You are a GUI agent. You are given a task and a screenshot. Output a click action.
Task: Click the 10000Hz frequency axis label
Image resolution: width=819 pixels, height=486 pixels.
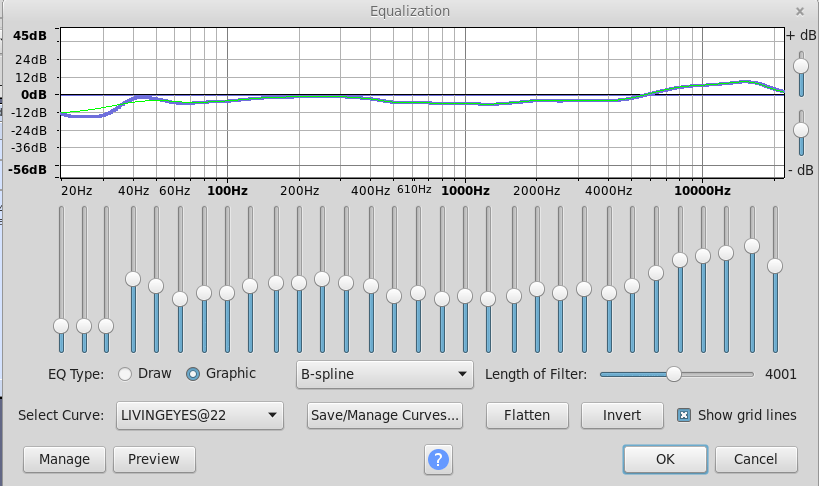[x=702, y=191]
